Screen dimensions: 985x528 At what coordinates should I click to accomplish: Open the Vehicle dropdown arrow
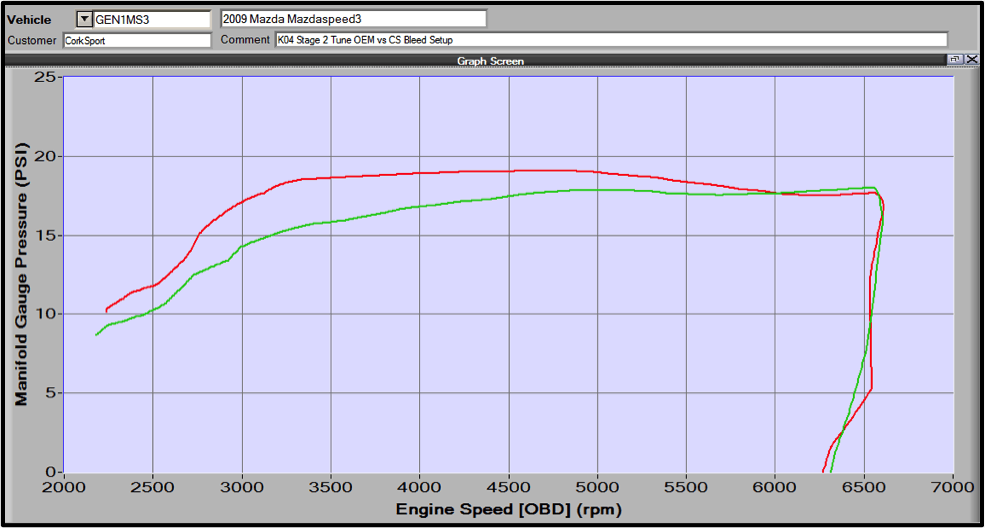click(84, 19)
